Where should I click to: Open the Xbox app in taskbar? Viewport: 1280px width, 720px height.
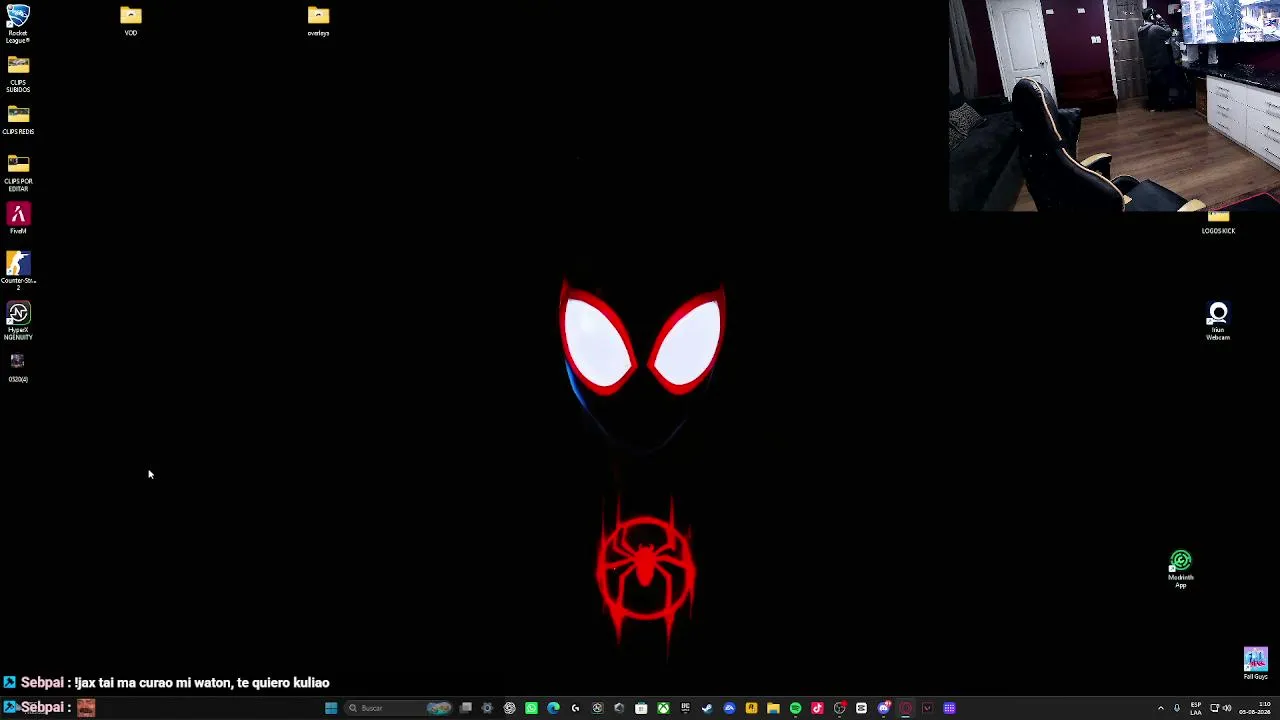664,708
